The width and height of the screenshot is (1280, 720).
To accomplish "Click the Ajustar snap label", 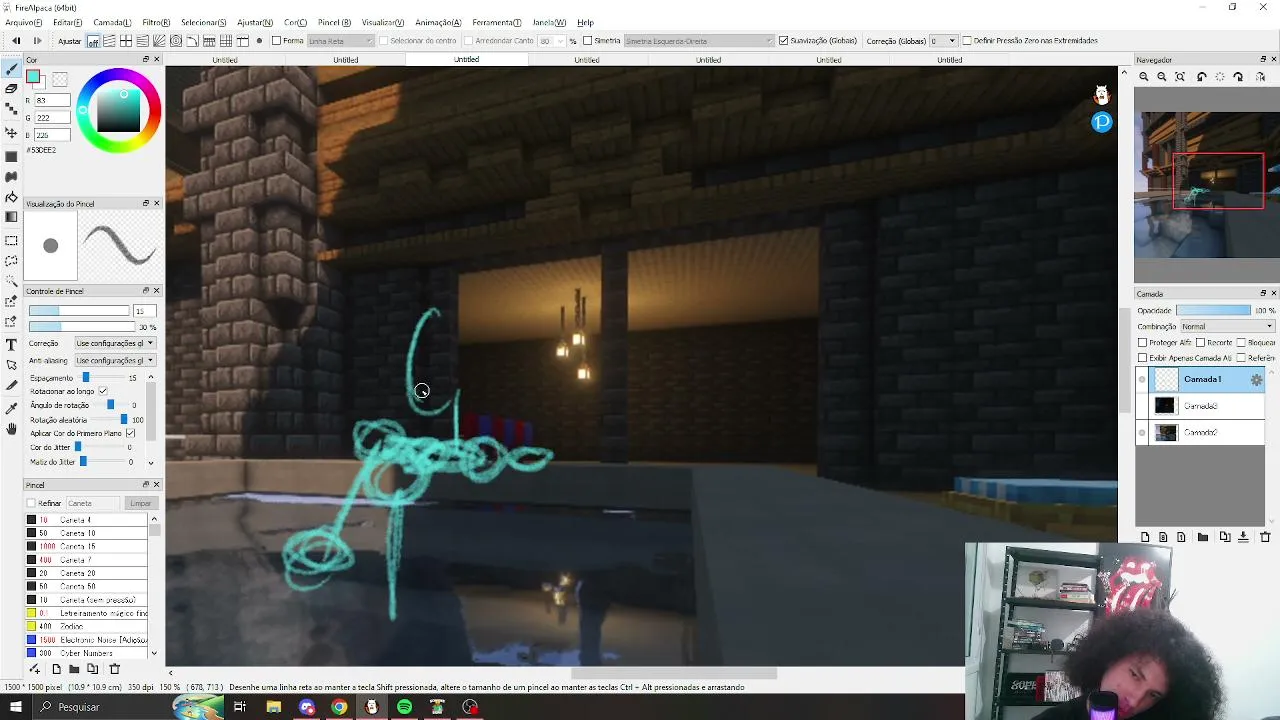I will click(70, 41).
